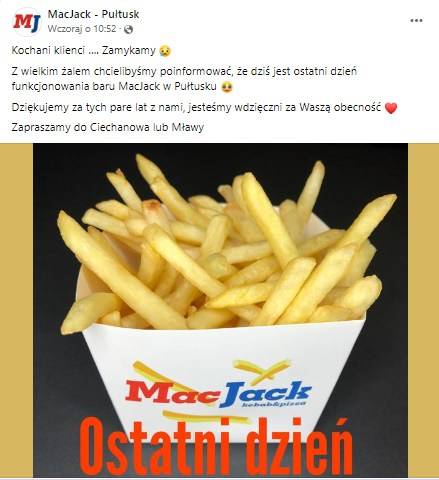Image resolution: width=439 pixels, height=480 pixels.
Task: Click the crossed yellow fries graphic above Jack
Action: (x=261, y=370)
